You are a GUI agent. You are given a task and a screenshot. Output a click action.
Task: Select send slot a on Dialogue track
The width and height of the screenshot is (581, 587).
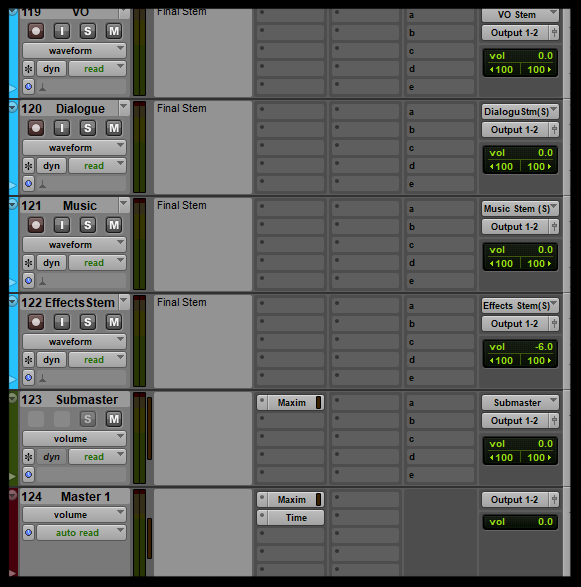coord(440,112)
